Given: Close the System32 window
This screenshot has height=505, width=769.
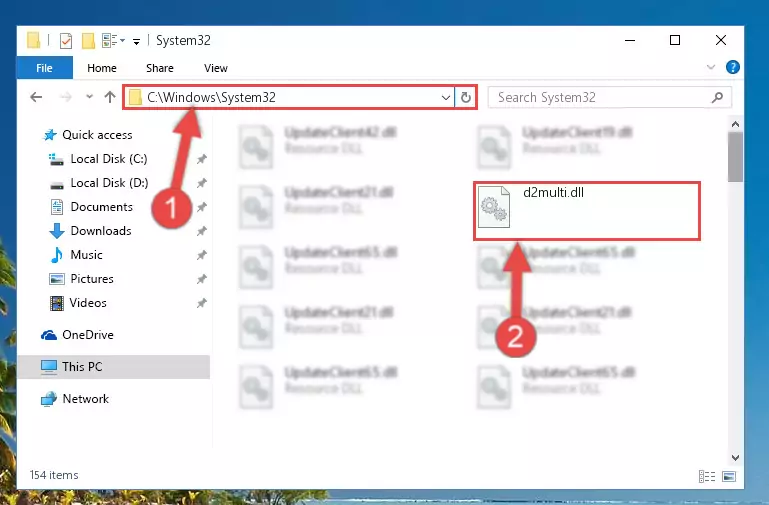Looking at the screenshot, I should click(720, 40).
